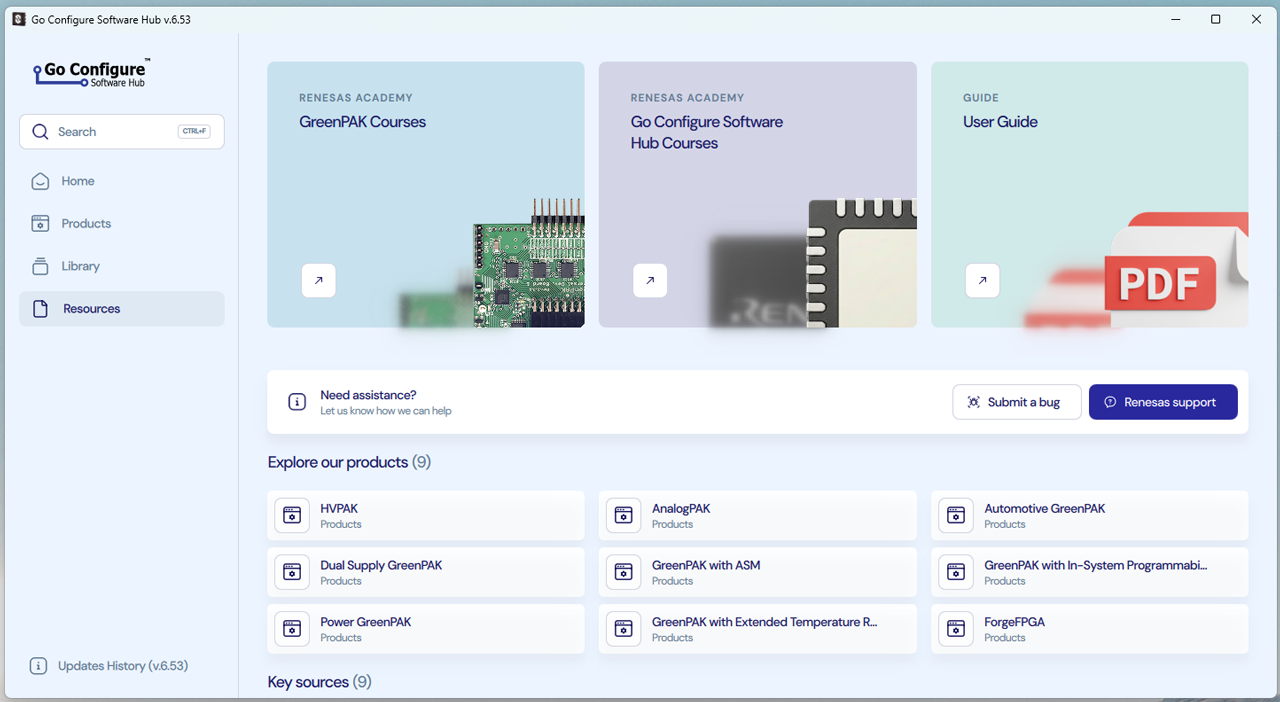This screenshot has height=702, width=1280.
Task: Open the AnalogPAK product entry
Action: click(x=758, y=515)
